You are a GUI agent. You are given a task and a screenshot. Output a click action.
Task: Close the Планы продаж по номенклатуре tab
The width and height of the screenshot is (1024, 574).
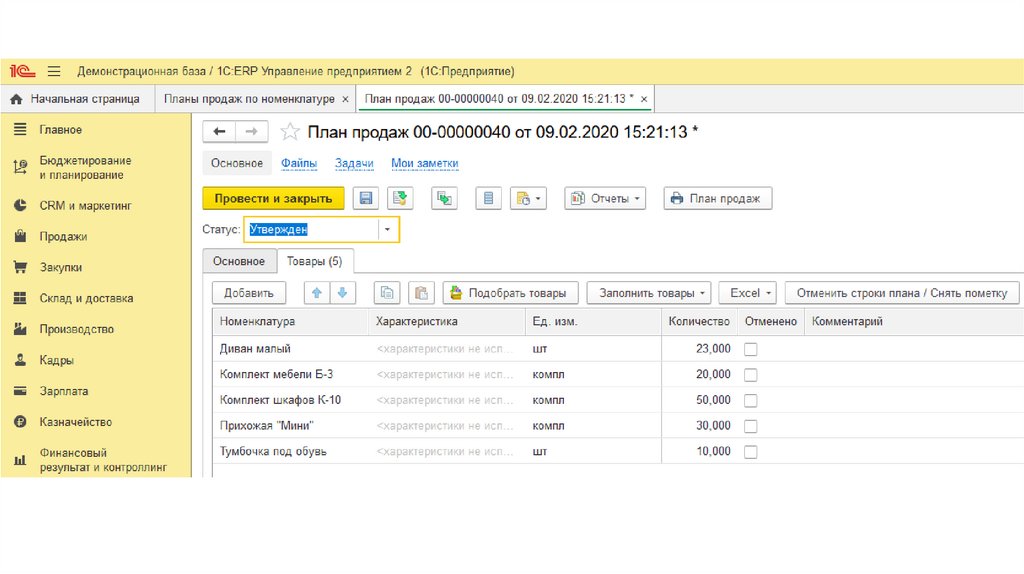345,99
